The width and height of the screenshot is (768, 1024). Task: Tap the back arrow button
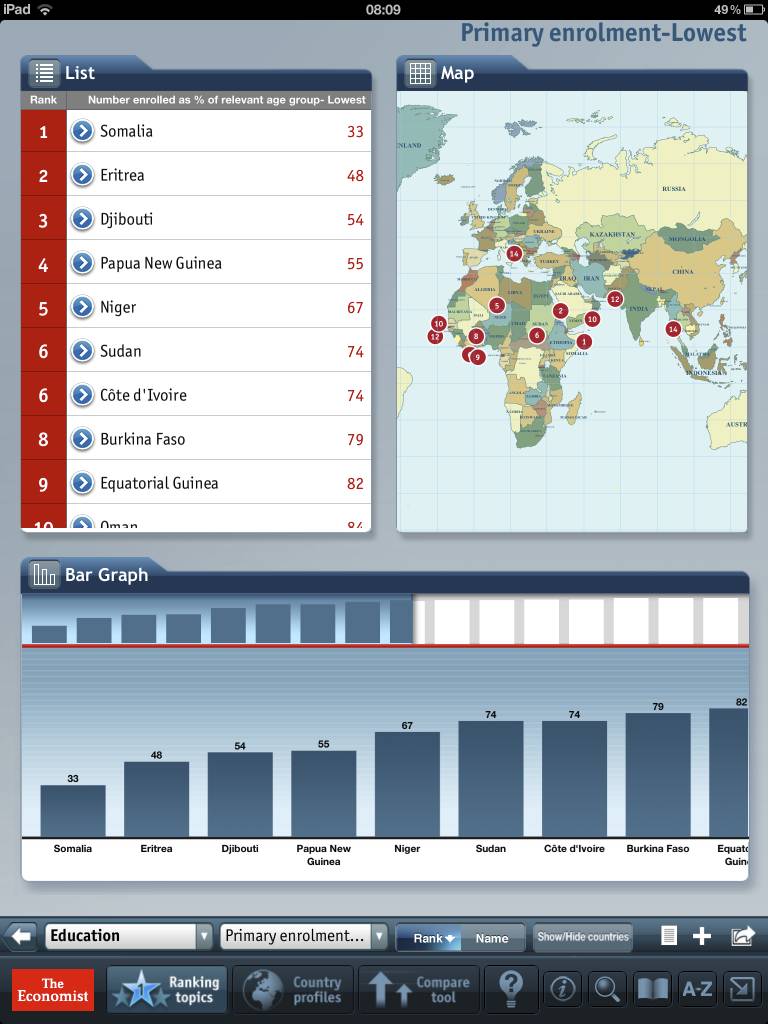(21, 936)
